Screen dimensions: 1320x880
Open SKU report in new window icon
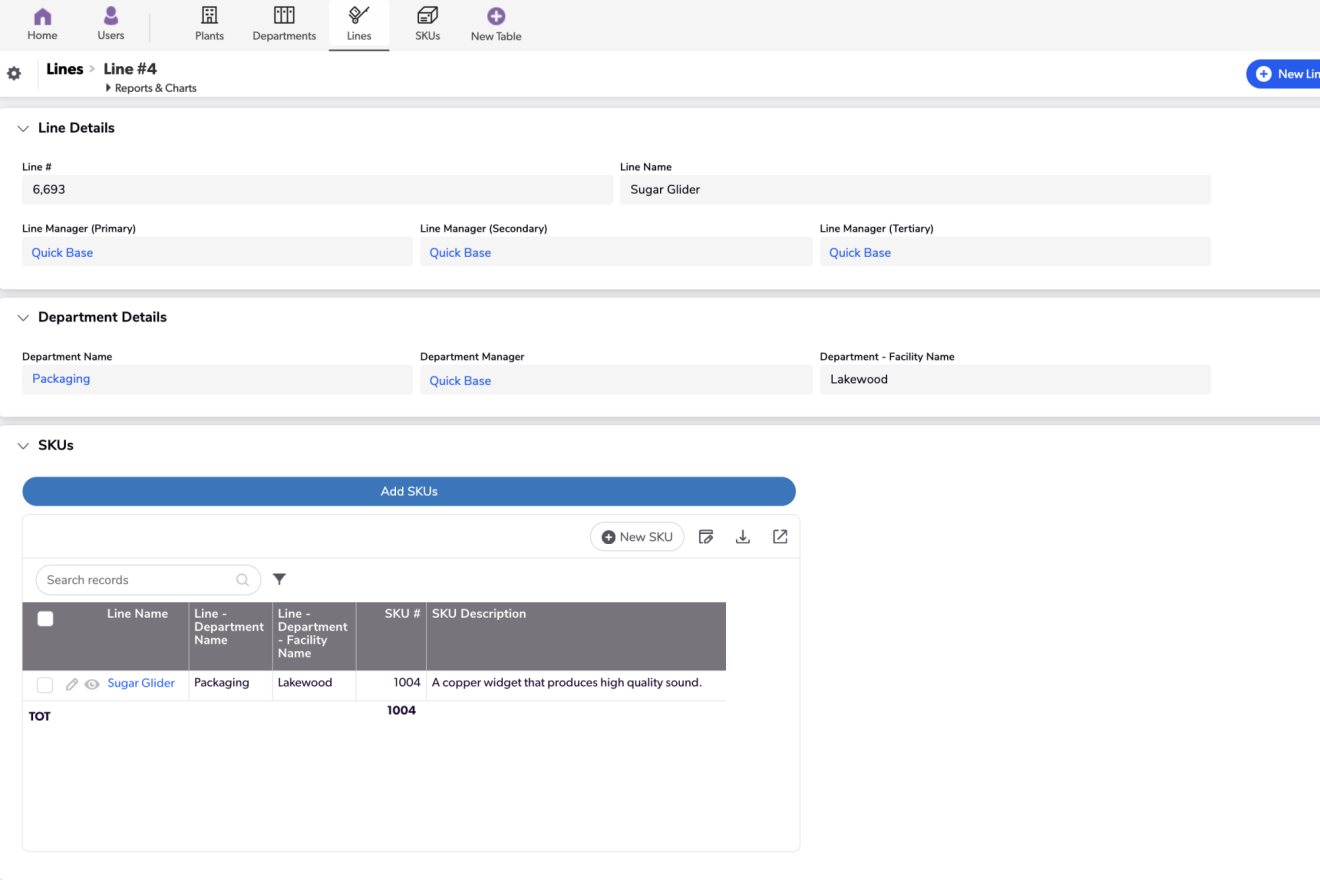(780, 537)
